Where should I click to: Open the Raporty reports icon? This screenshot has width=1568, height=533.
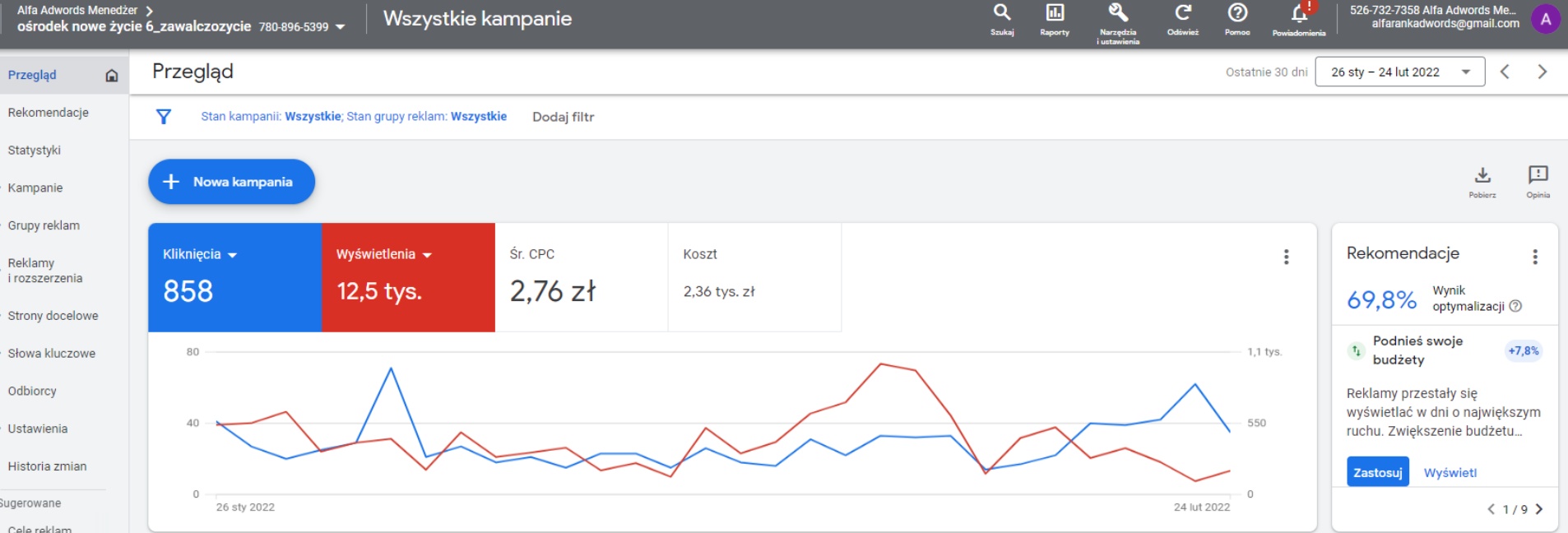(1054, 13)
